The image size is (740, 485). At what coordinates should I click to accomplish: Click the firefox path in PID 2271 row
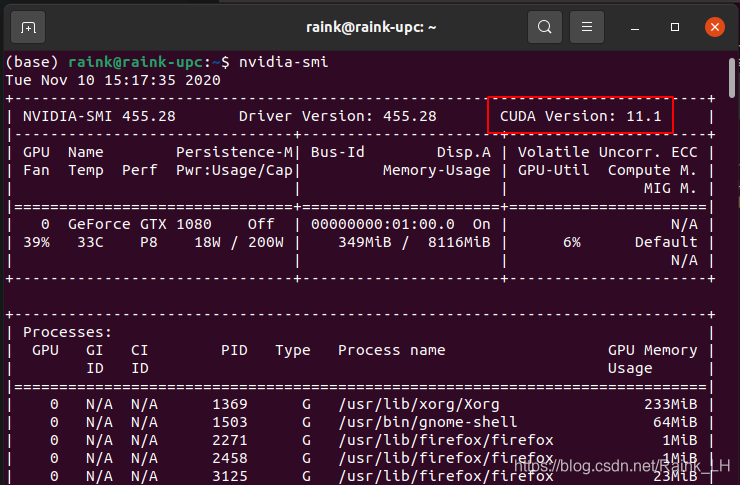(446, 440)
